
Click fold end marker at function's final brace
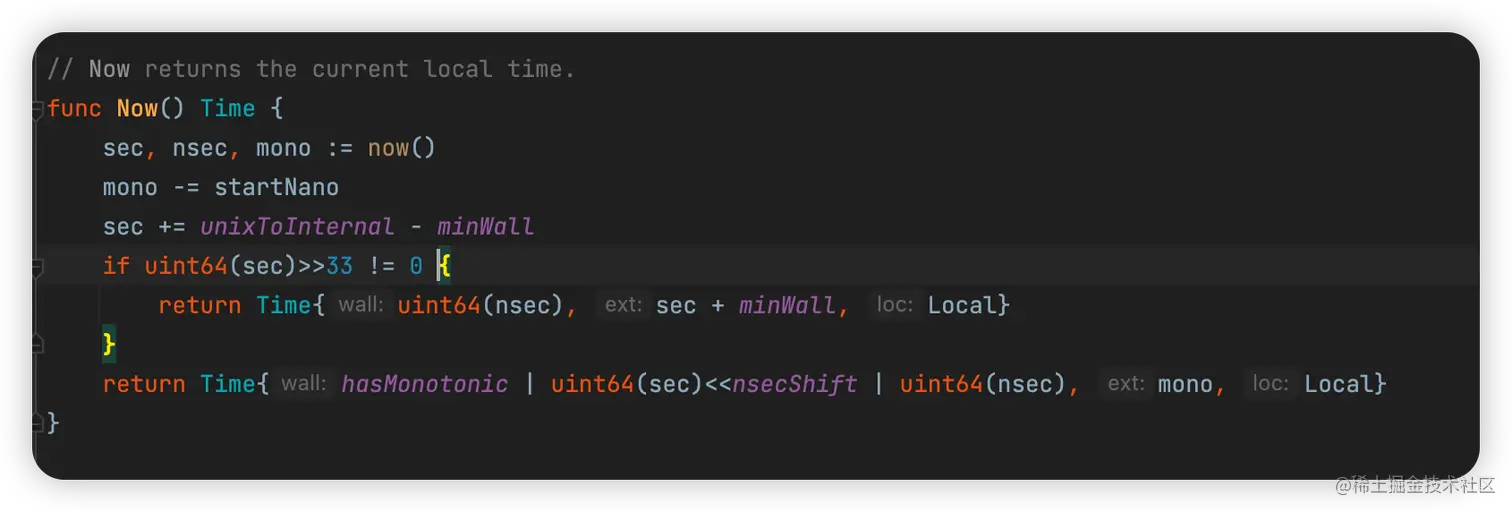pyautogui.click(x=38, y=422)
